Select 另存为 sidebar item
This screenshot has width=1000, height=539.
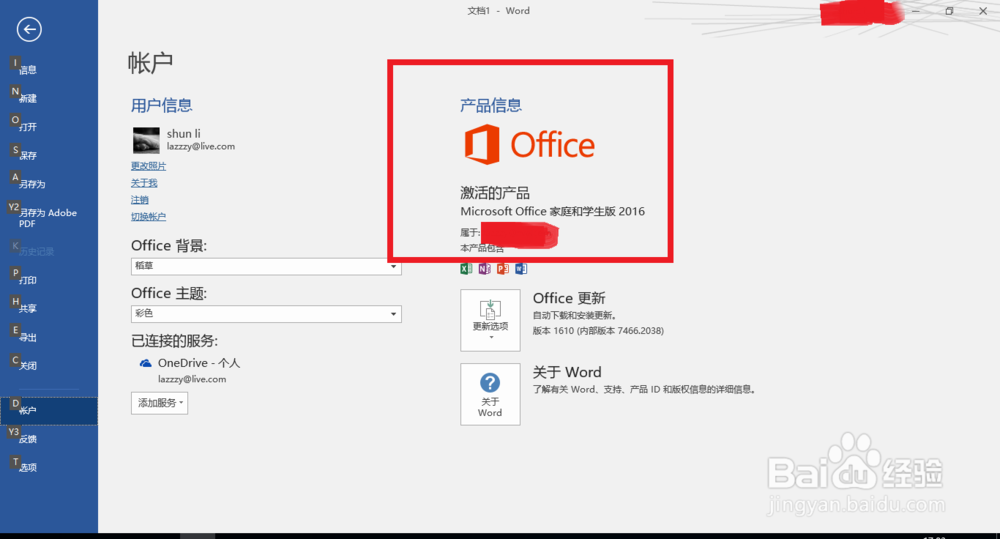click(32, 184)
